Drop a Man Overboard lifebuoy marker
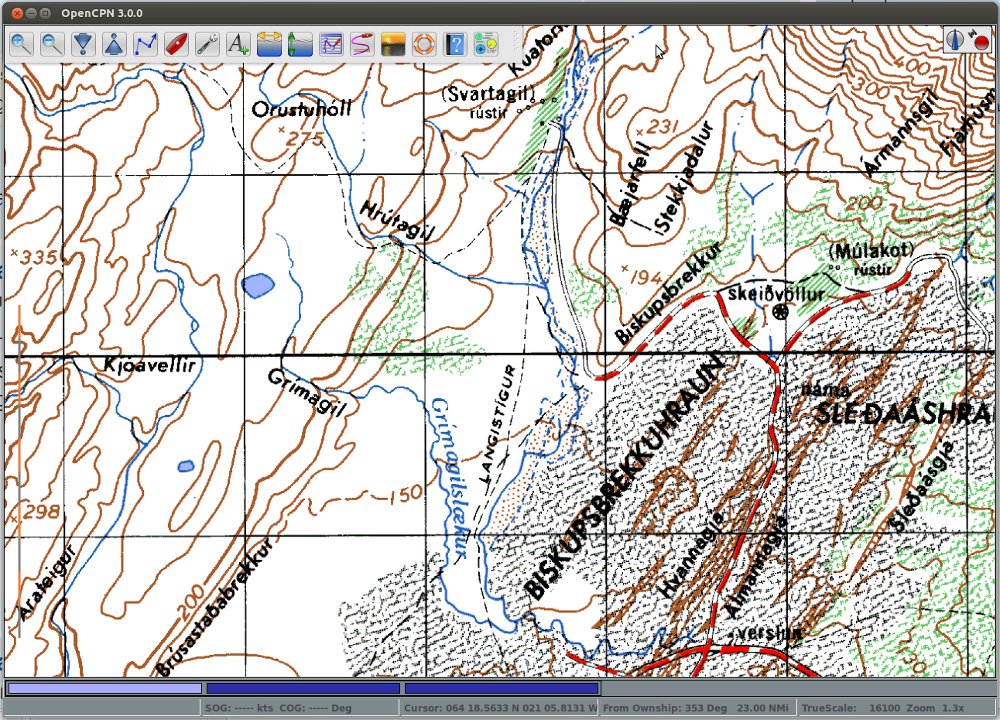1000x720 pixels. [x=424, y=44]
